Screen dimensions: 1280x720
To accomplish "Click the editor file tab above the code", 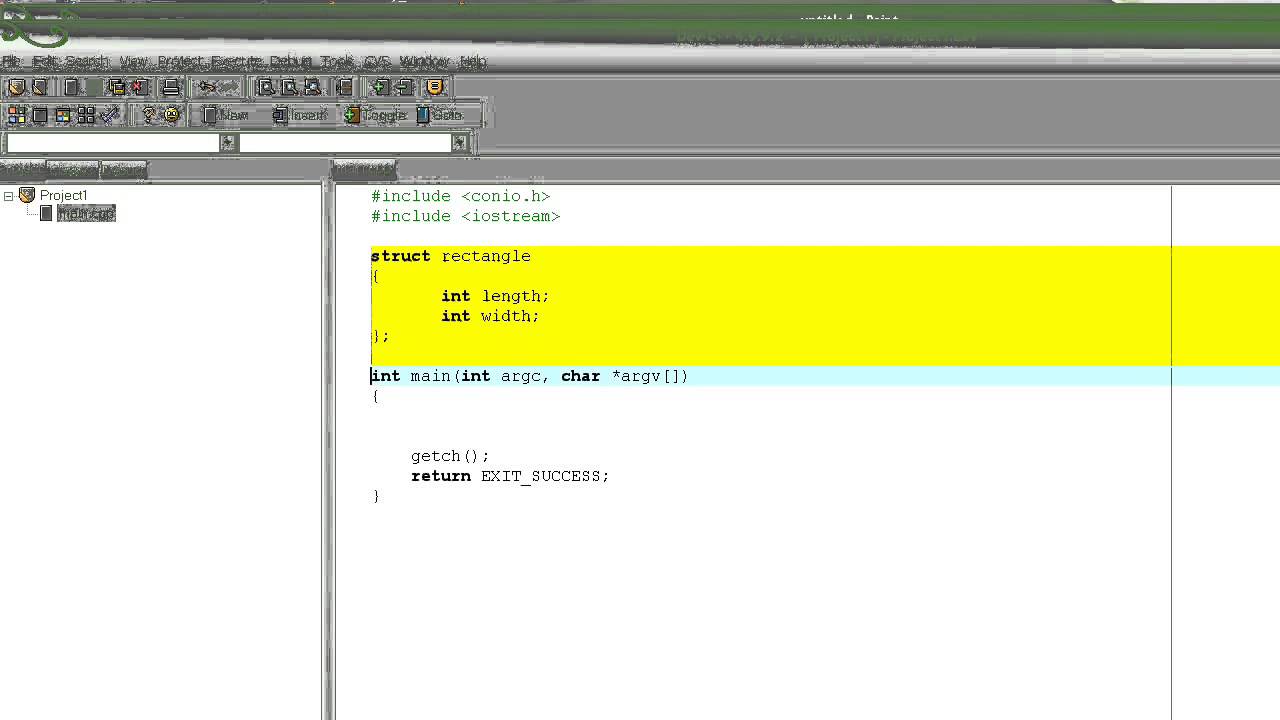I will point(364,169).
